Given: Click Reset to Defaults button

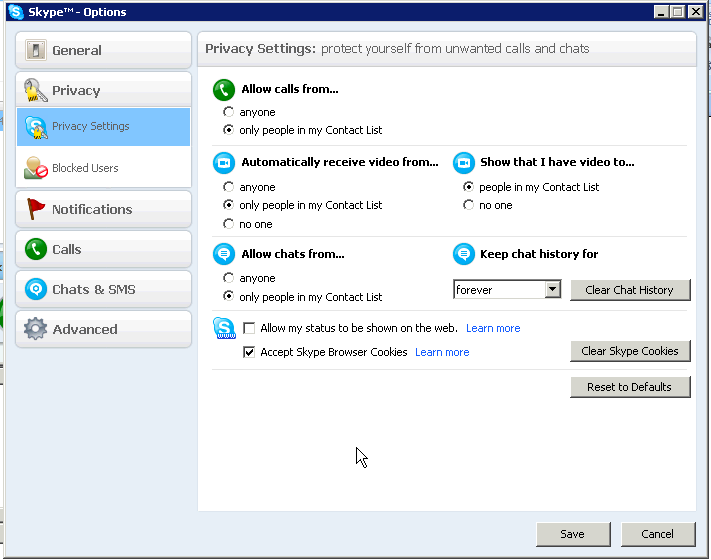Looking at the screenshot, I should pos(629,387).
